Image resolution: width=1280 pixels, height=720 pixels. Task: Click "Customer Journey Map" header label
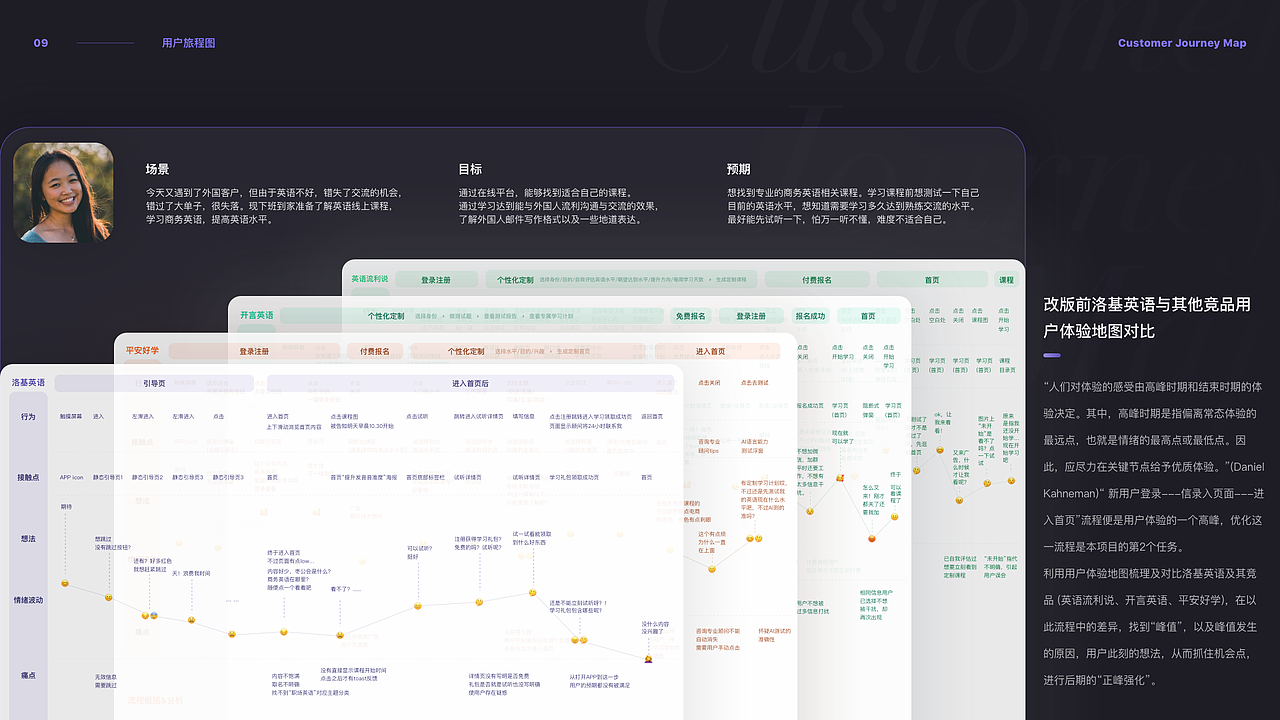click(1182, 43)
